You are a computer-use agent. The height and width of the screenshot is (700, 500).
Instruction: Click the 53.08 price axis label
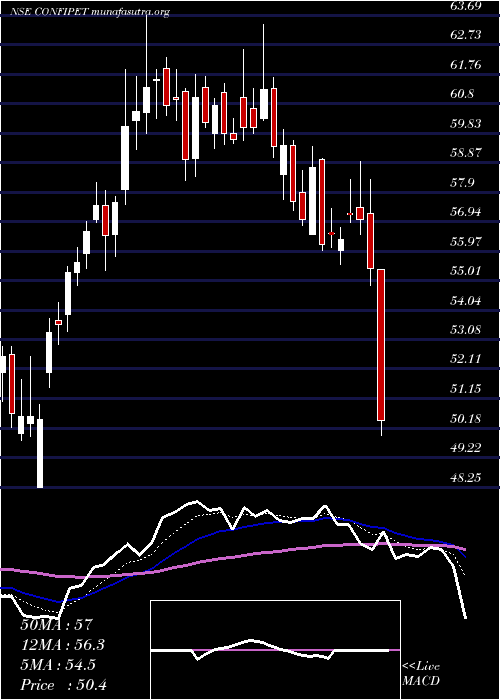click(x=467, y=330)
